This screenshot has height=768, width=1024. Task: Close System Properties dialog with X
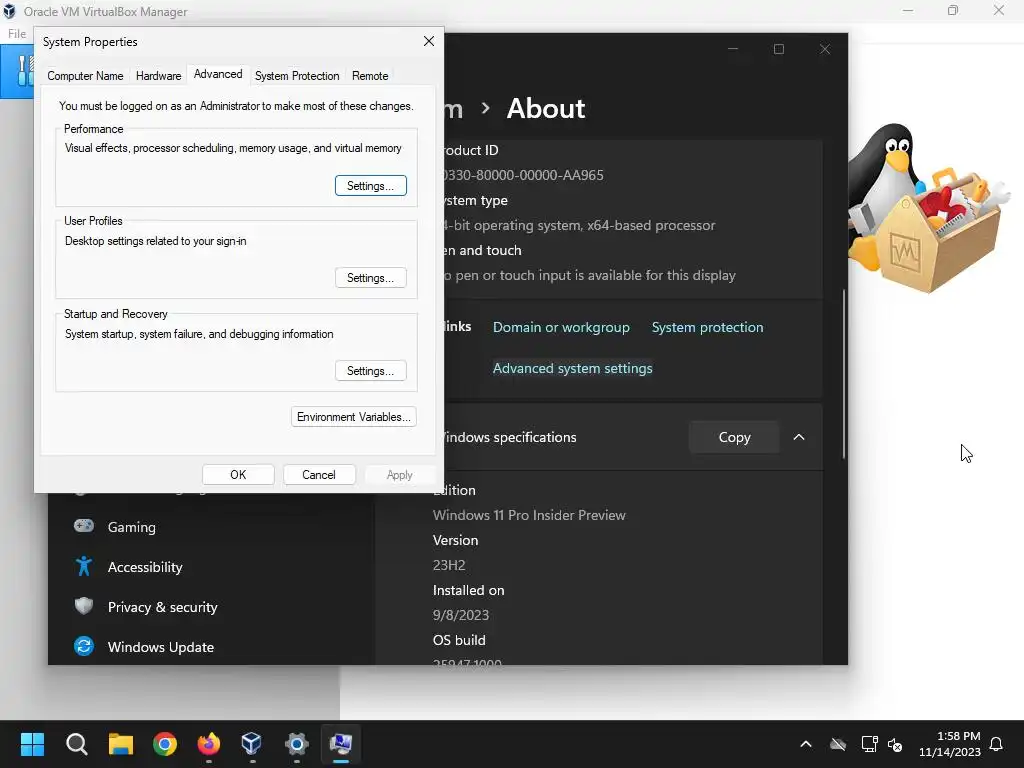point(428,41)
